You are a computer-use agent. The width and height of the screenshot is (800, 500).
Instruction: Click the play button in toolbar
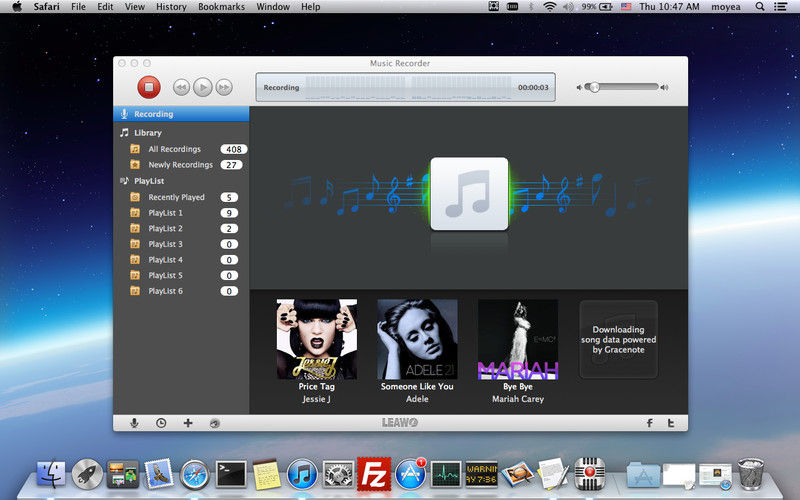pos(203,88)
